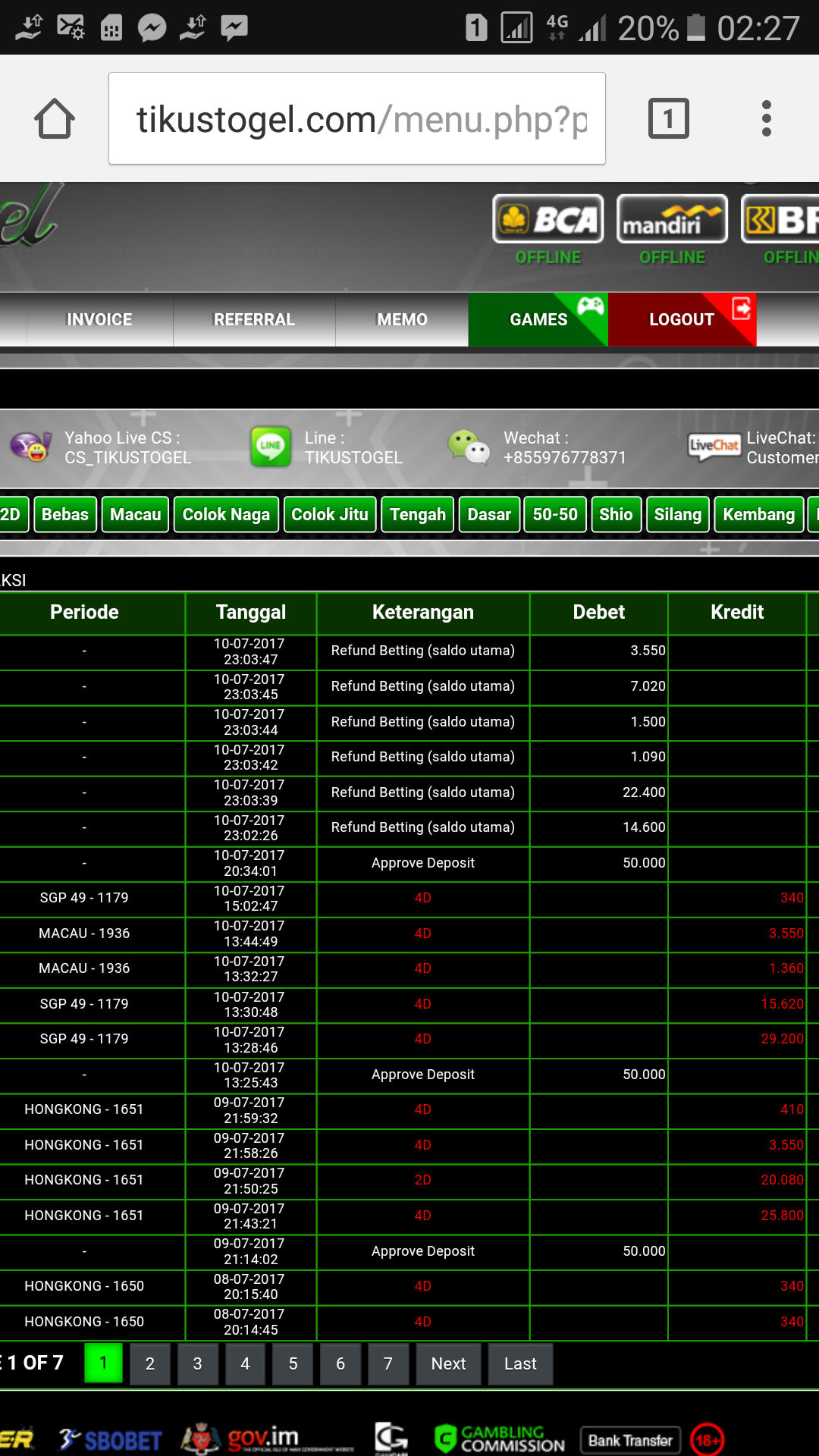The width and height of the screenshot is (819, 1456).
Task: Open the REFERRAL menu item
Action: pyautogui.click(x=254, y=320)
